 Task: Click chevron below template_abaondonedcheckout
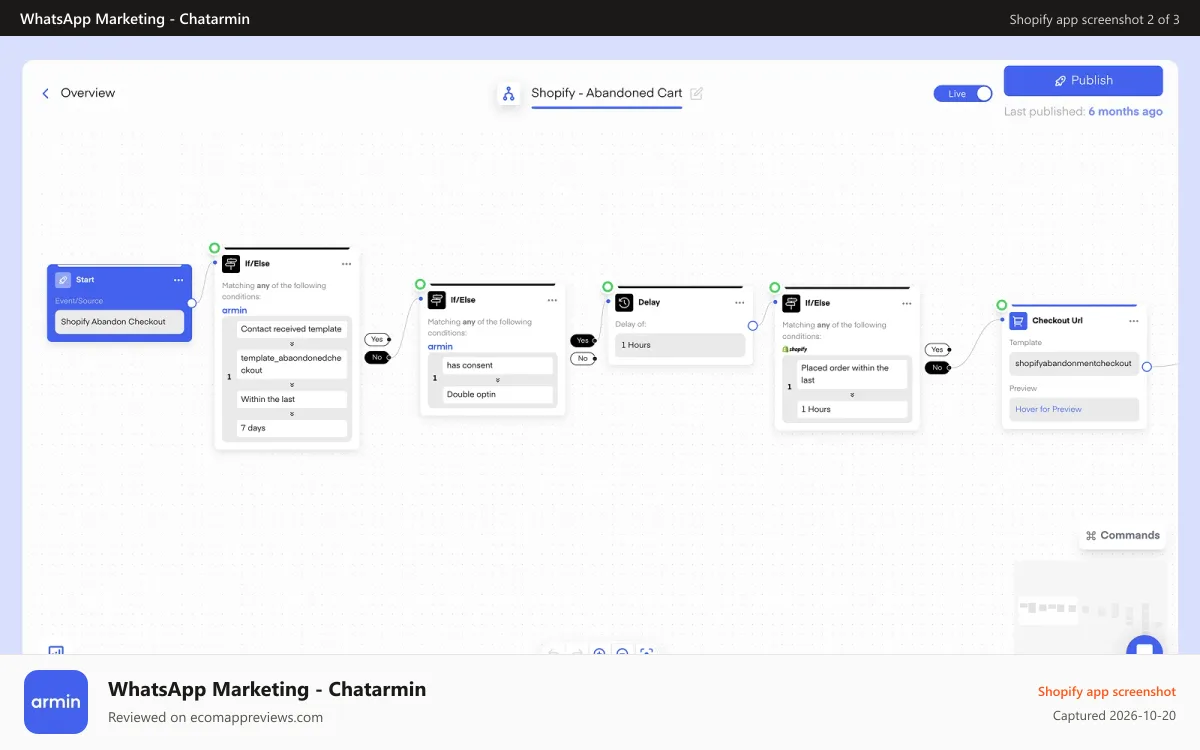pos(292,384)
